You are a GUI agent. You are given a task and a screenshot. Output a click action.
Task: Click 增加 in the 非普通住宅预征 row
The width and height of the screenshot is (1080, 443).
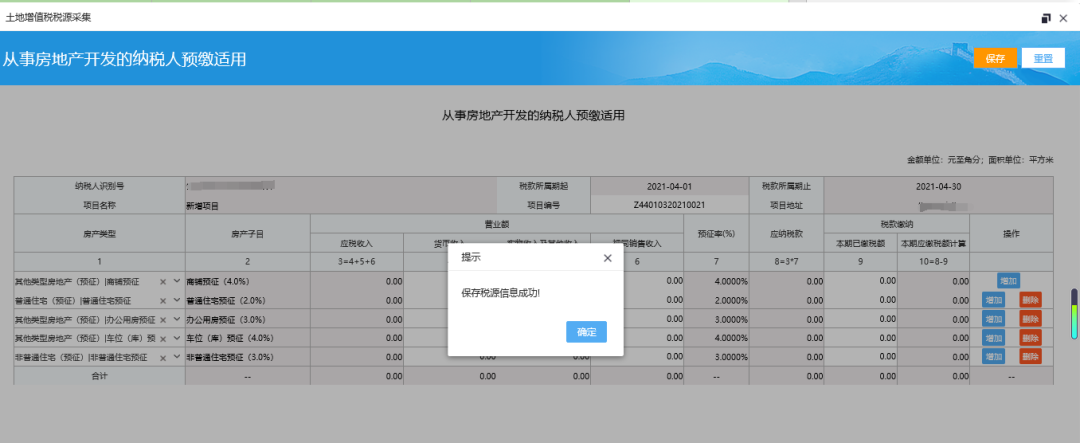(993, 357)
